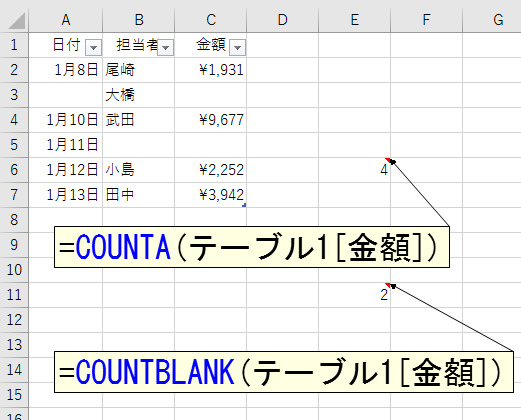Click the red comment indicator on cell E6
The width and height of the screenshot is (521, 420).
point(387,160)
